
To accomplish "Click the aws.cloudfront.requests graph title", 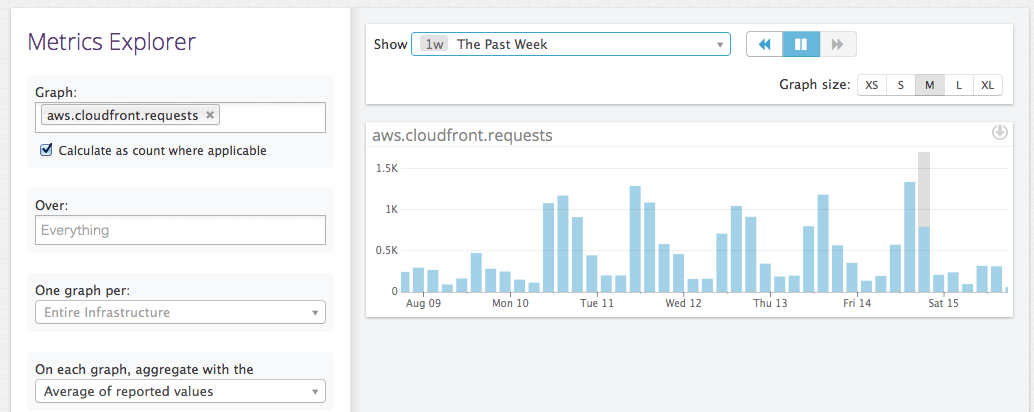I will (462, 135).
